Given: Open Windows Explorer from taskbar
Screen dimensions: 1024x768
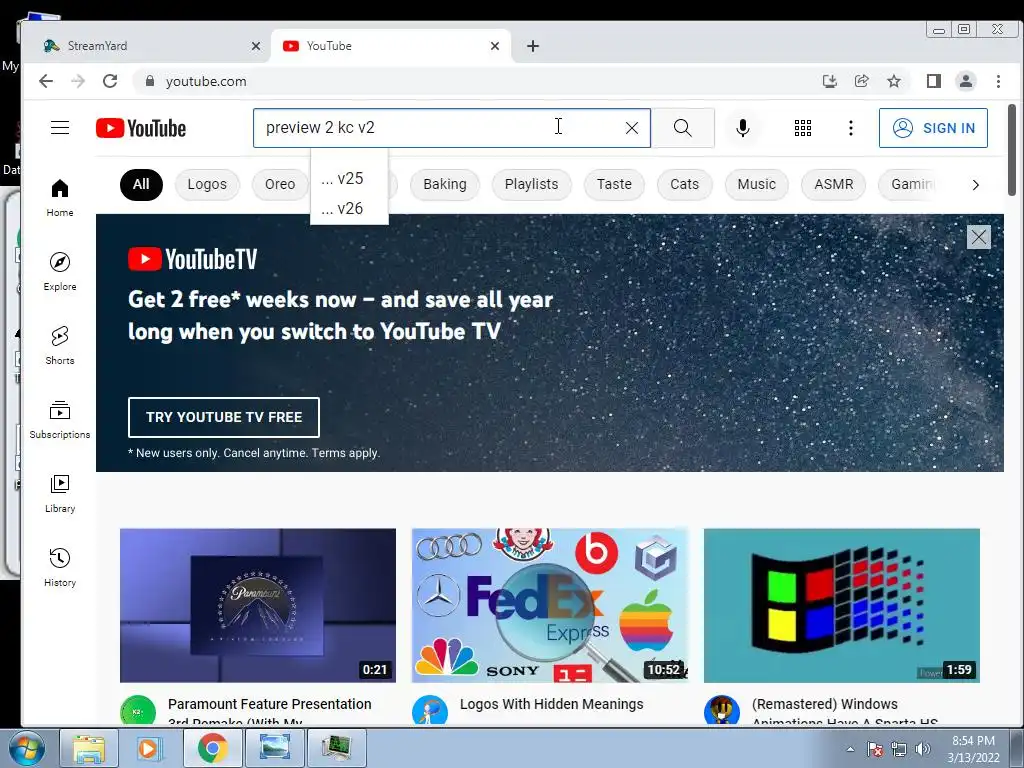Looking at the screenshot, I should [89, 748].
